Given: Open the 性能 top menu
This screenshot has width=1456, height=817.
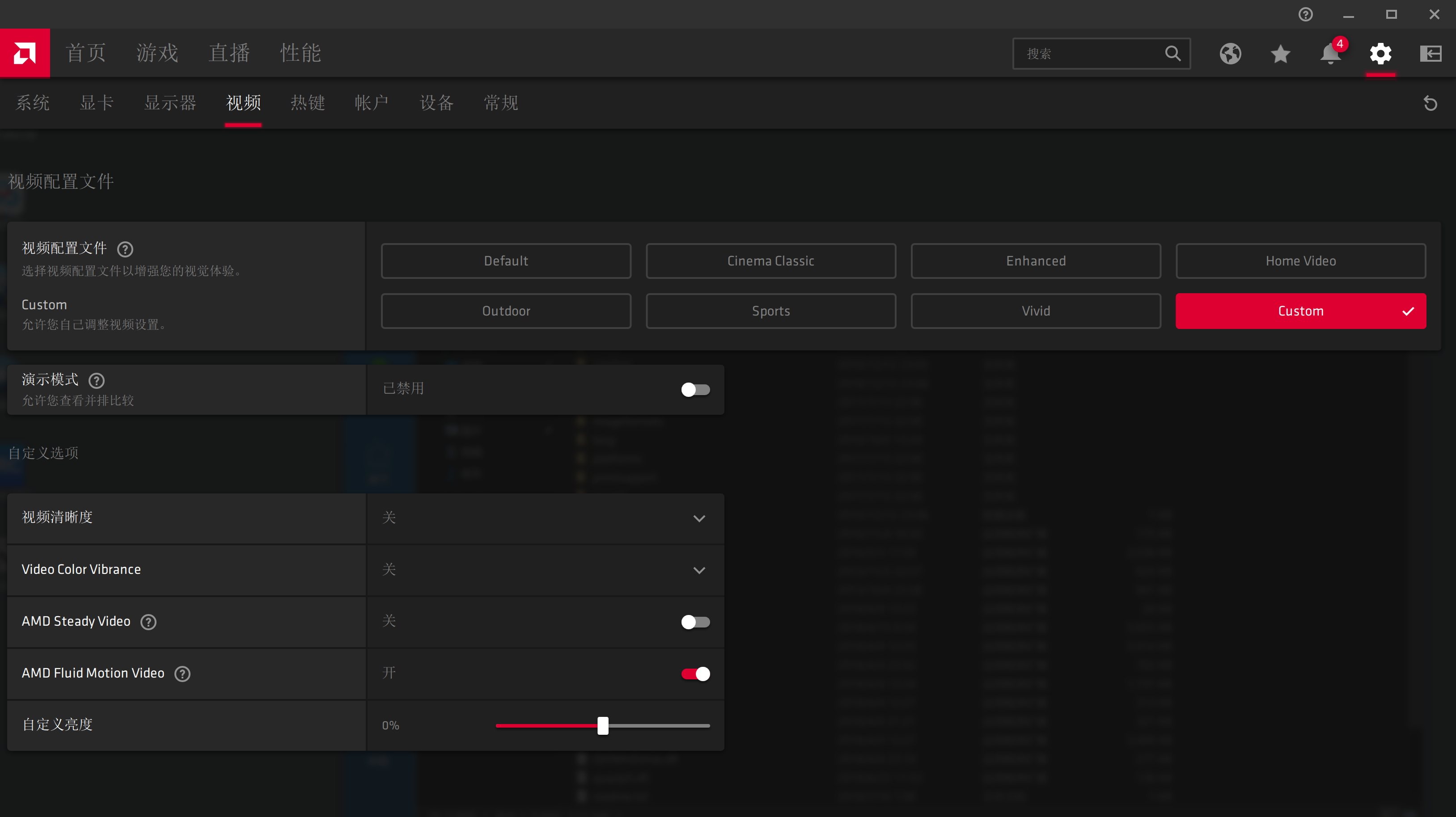Looking at the screenshot, I should pos(300,53).
